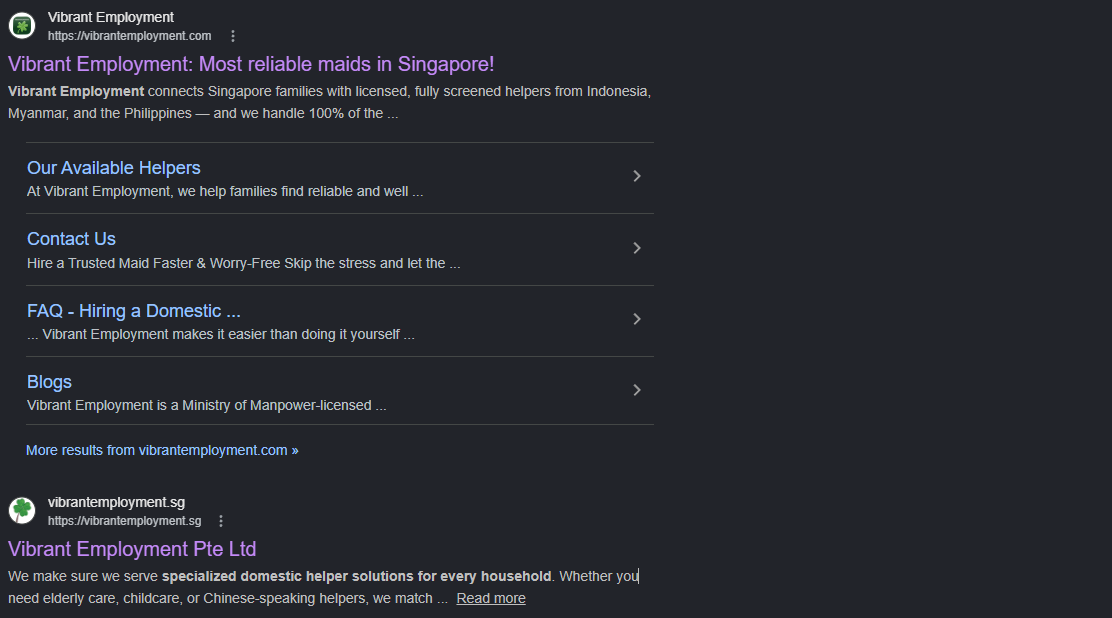Click the vibrantemployment.sg site name heading
1112x618 pixels.
116,502
